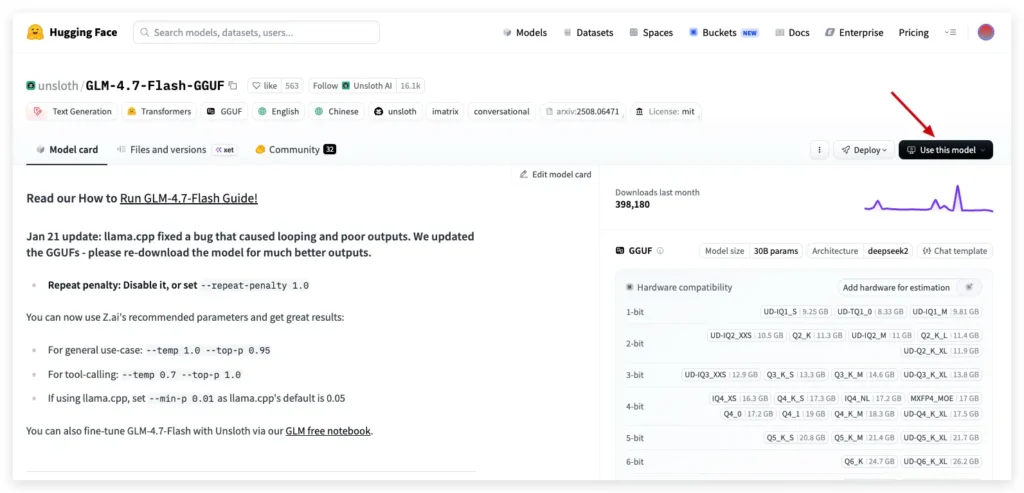Select the English language tag
Viewport: 1024px width, 493px height.
tap(278, 111)
